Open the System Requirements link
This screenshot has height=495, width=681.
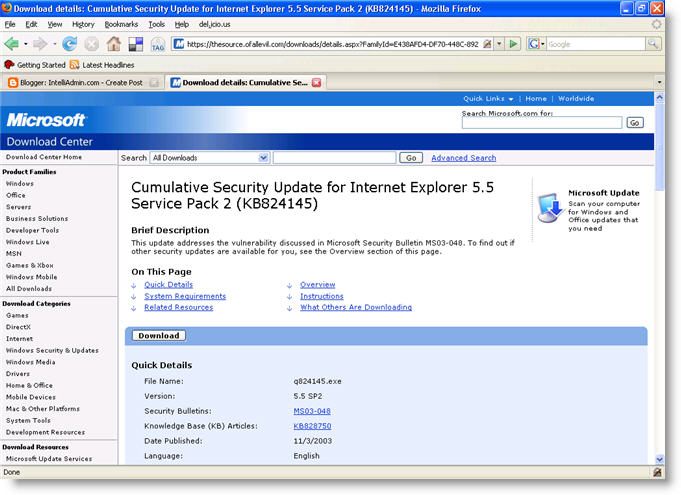(x=185, y=296)
